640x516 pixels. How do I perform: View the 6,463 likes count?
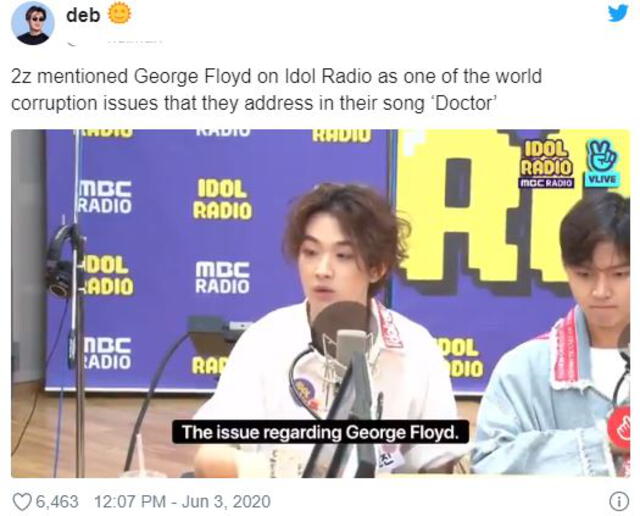57,502
